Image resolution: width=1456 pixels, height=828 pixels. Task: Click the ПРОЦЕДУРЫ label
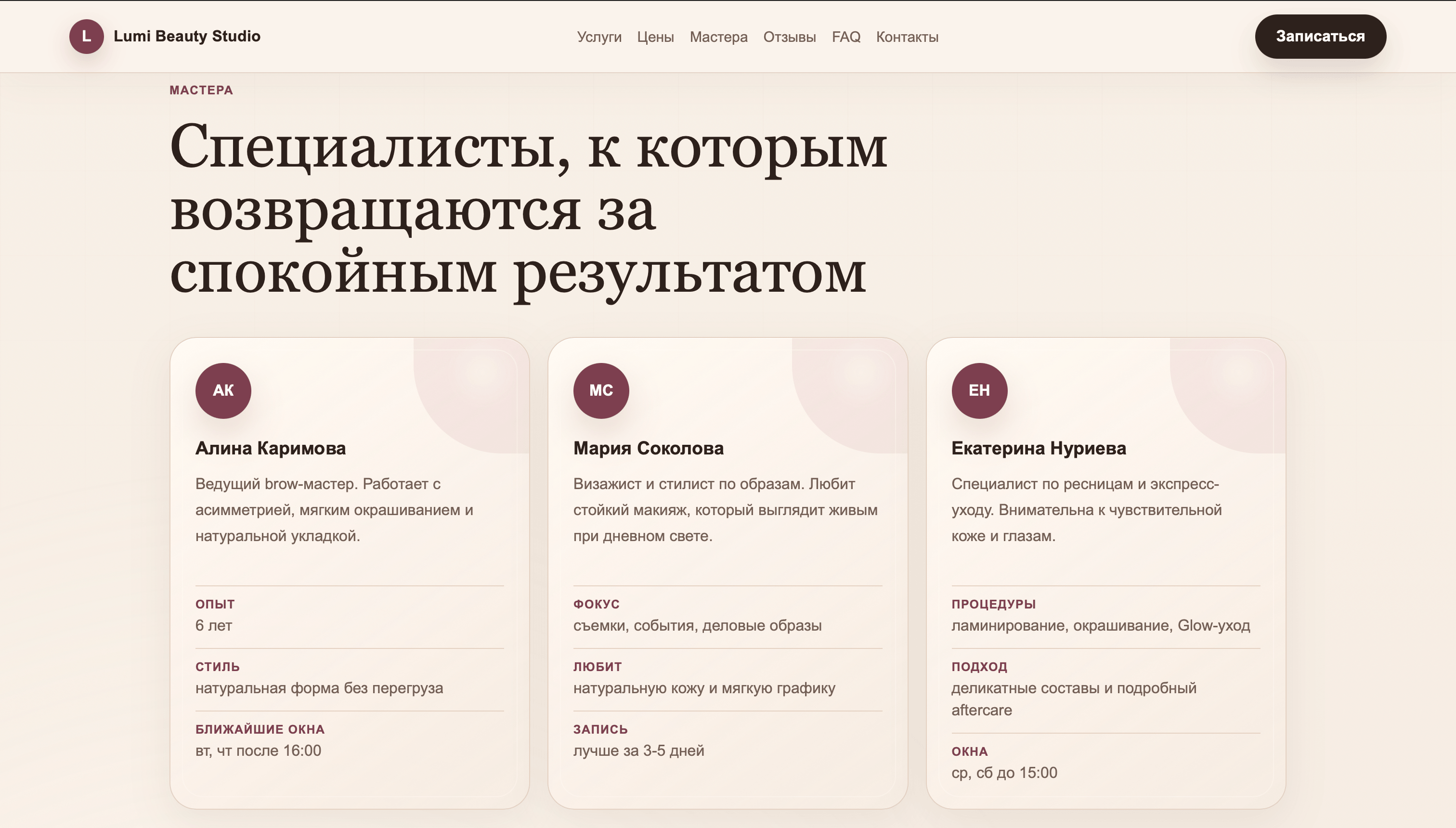(x=994, y=604)
